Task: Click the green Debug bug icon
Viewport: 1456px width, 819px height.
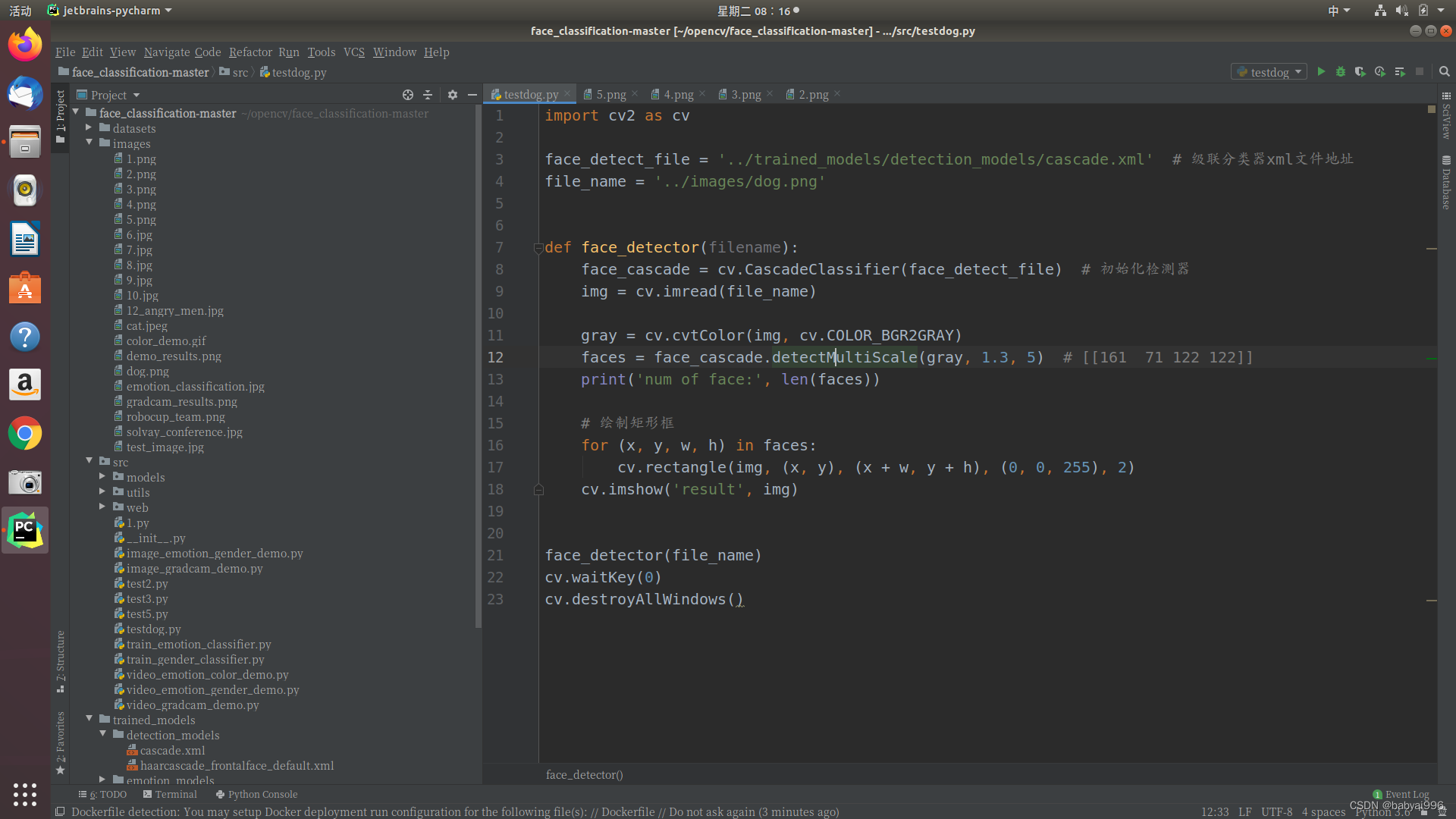Action: click(1341, 71)
